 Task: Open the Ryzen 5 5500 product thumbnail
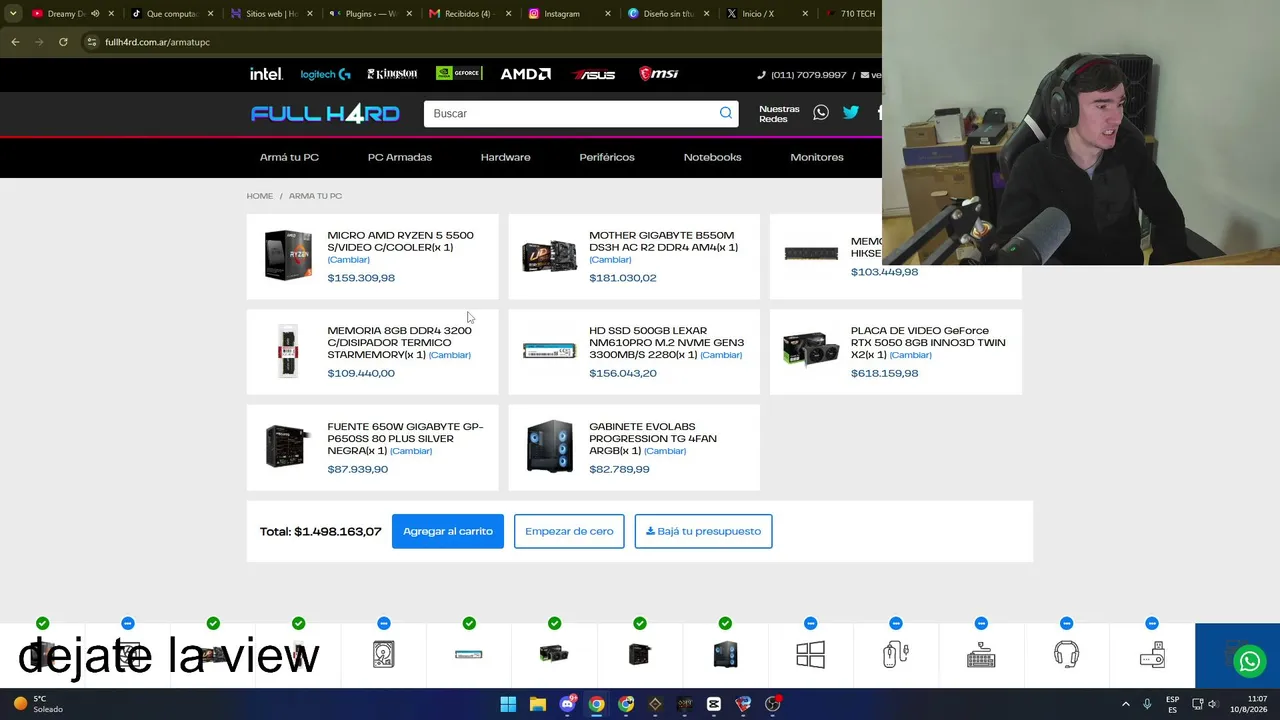point(288,255)
